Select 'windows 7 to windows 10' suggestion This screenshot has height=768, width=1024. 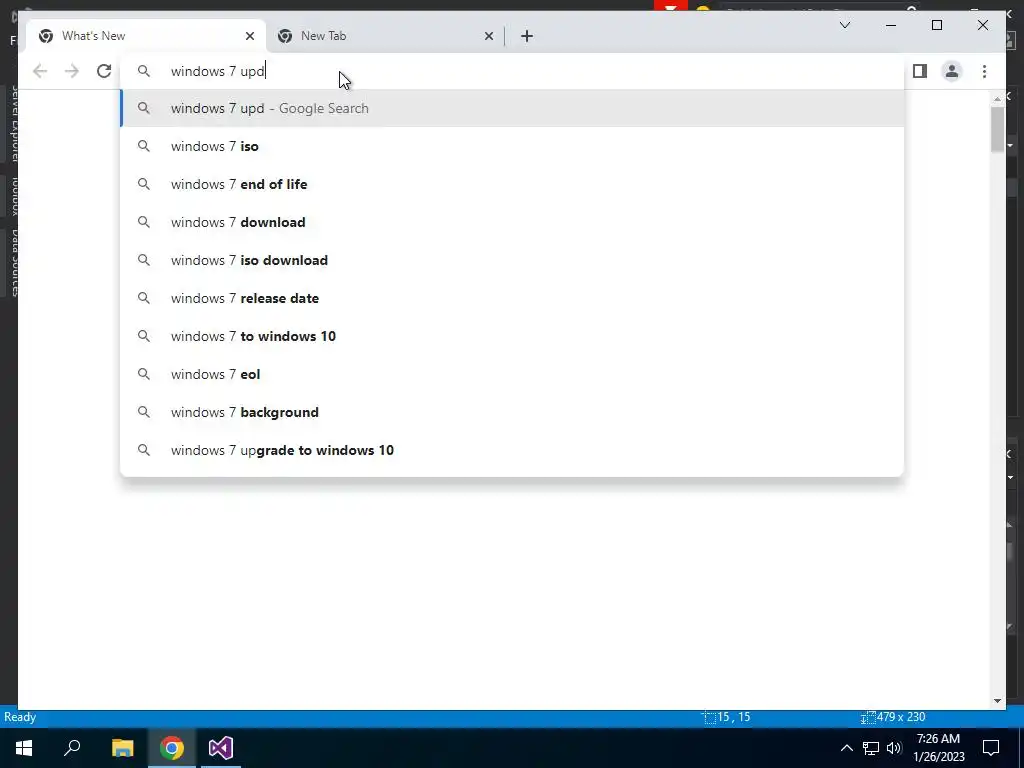(512, 336)
